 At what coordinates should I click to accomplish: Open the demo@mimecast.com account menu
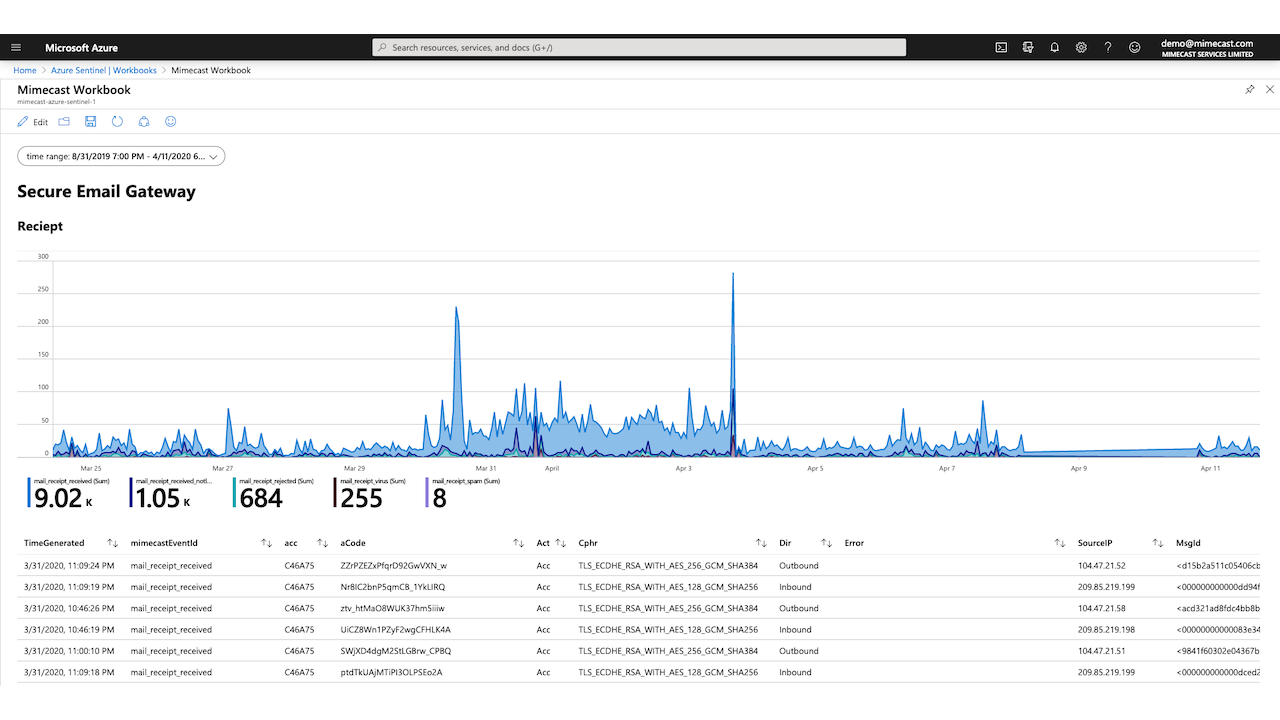click(x=1207, y=48)
